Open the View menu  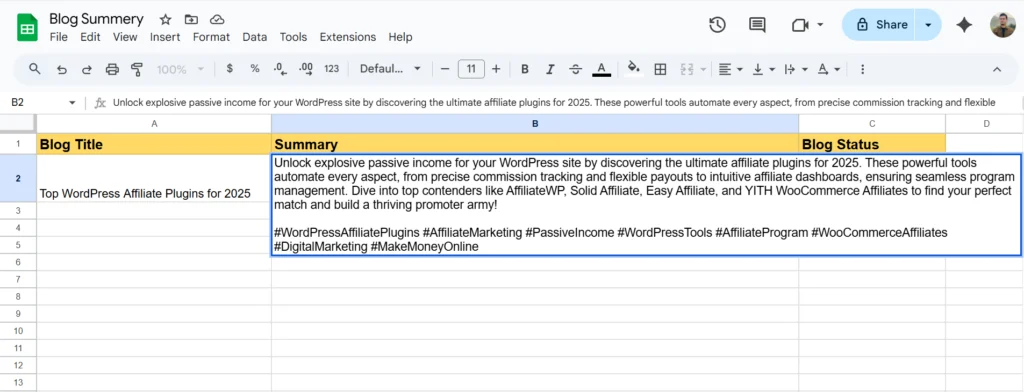pyautogui.click(x=125, y=37)
